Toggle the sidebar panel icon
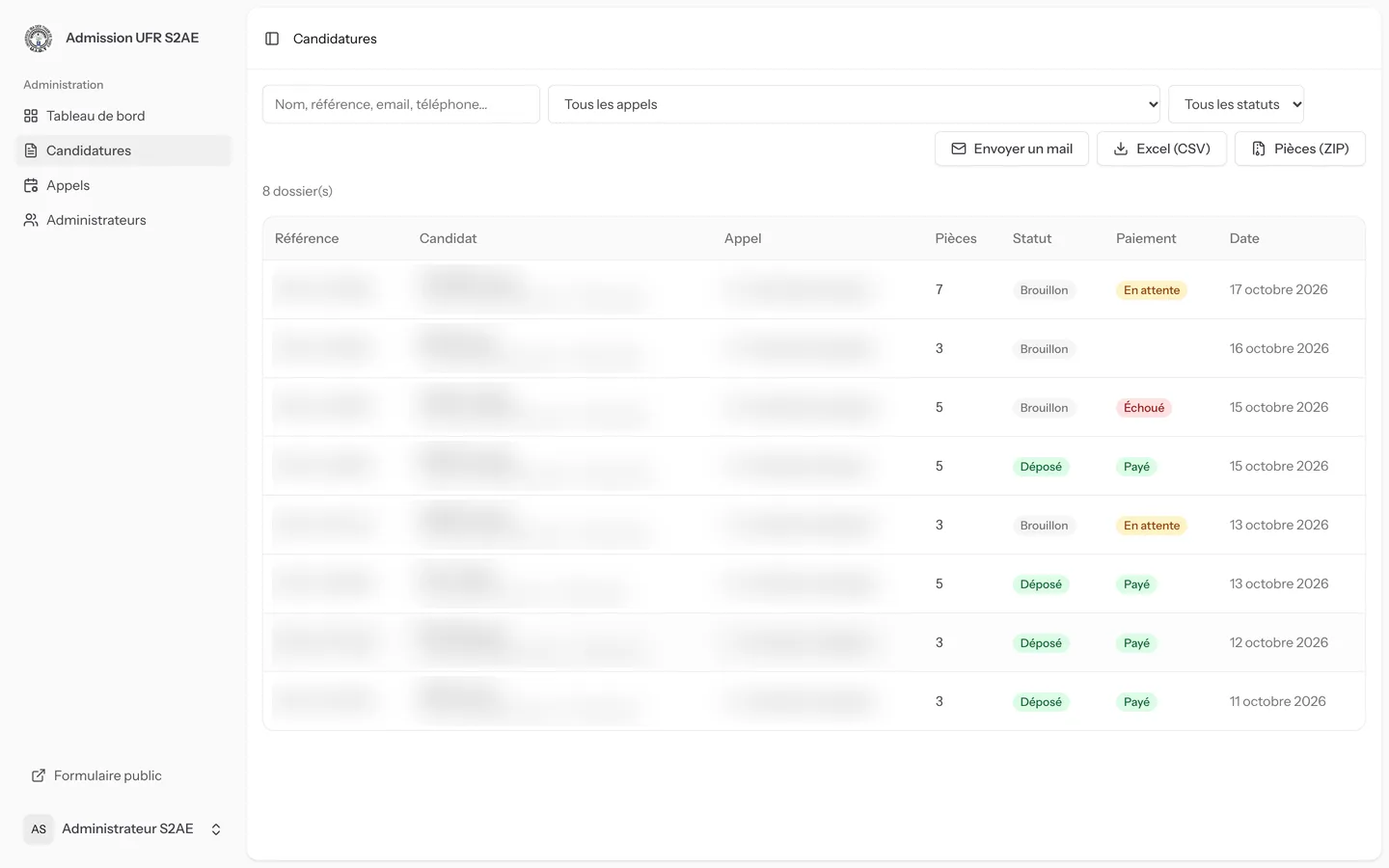Image resolution: width=1389 pixels, height=868 pixels. pos(272,39)
